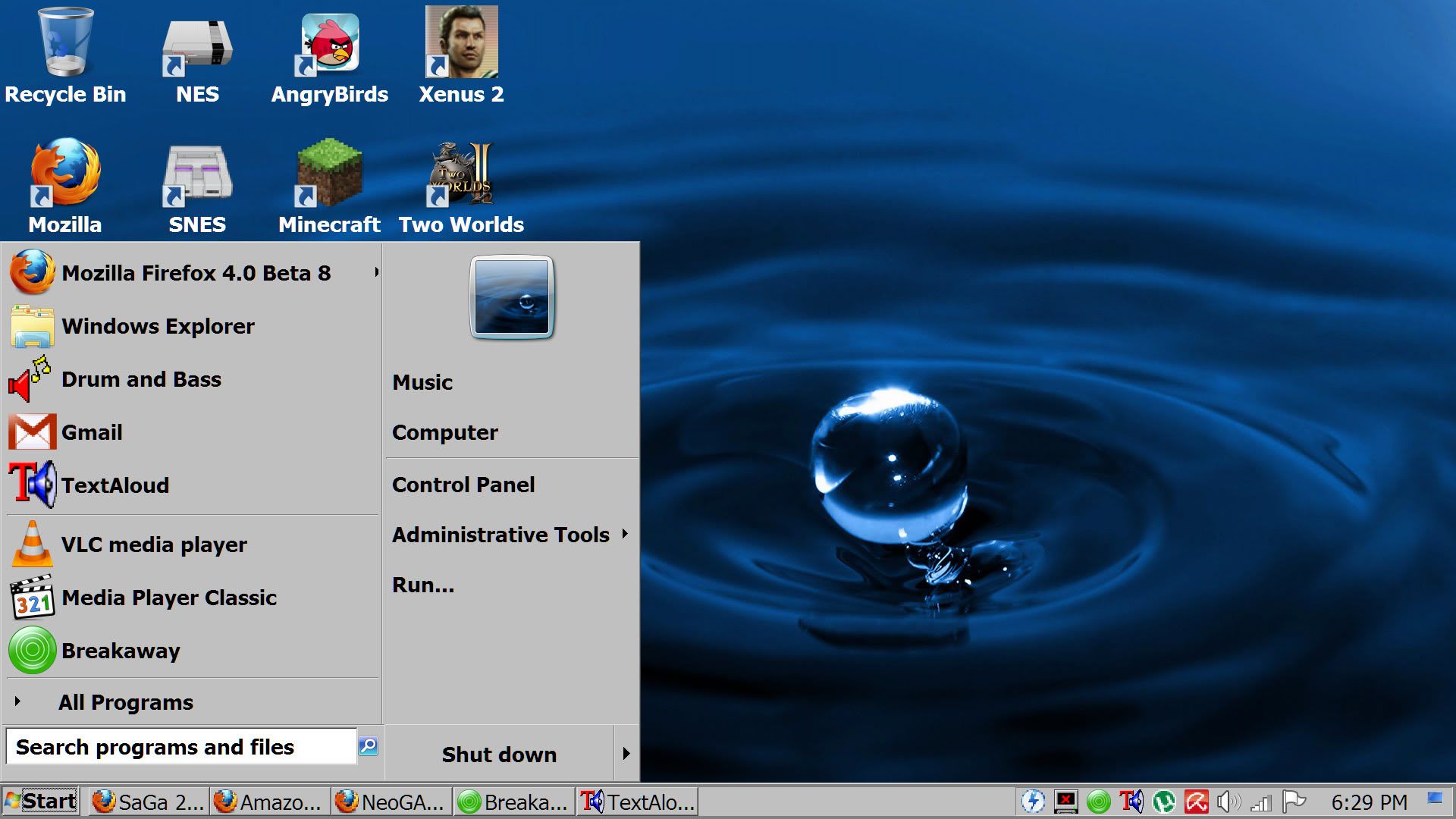Click the blue lightning bolt tray icon
The width and height of the screenshot is (1456, 819).
coord(1033,802)
